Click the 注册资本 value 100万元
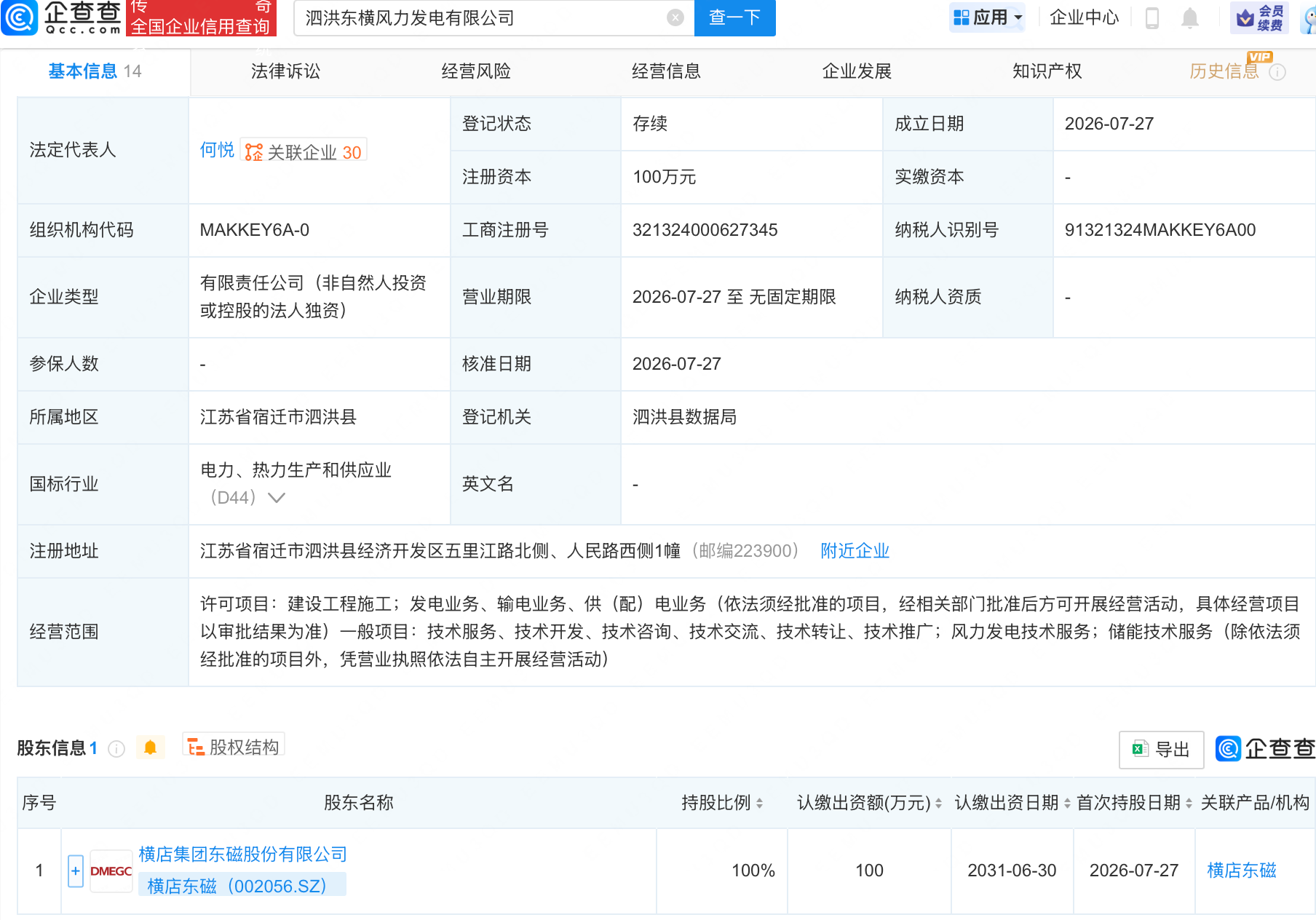1316x920 pixels. [665, 177]
